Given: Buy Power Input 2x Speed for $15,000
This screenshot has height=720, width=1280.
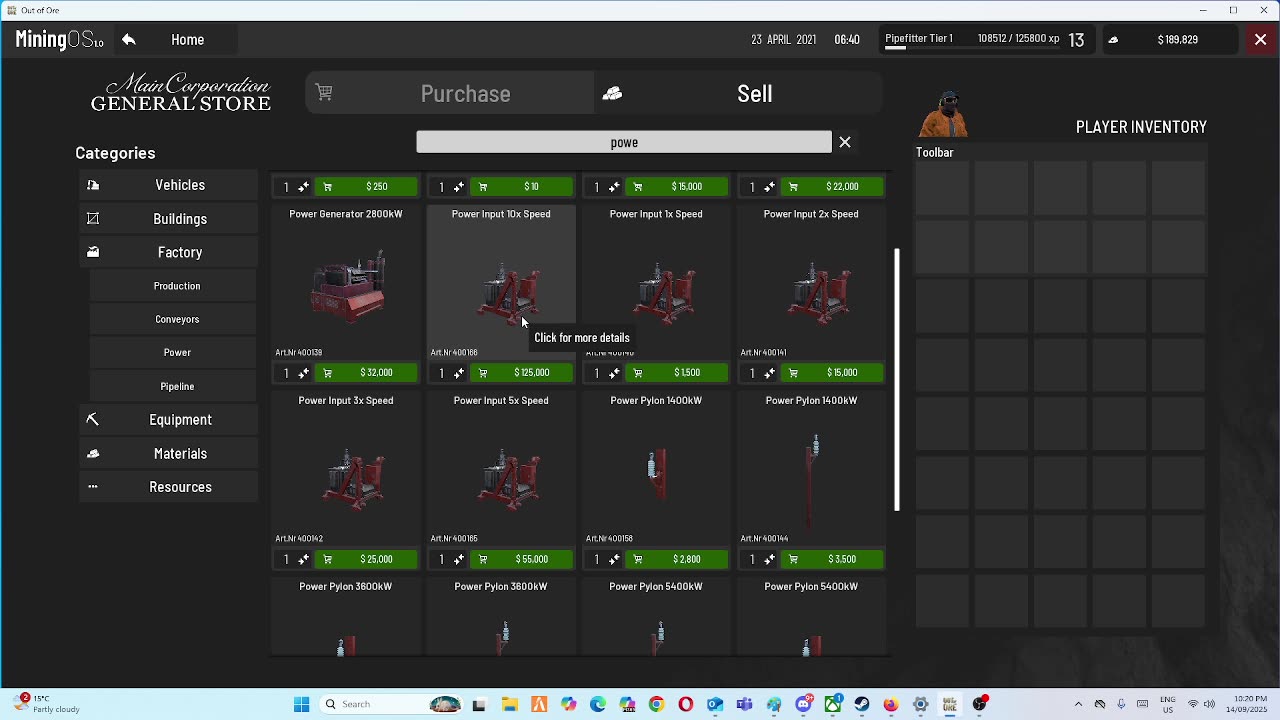Looking at the screenshot, I should coord(832,373).
